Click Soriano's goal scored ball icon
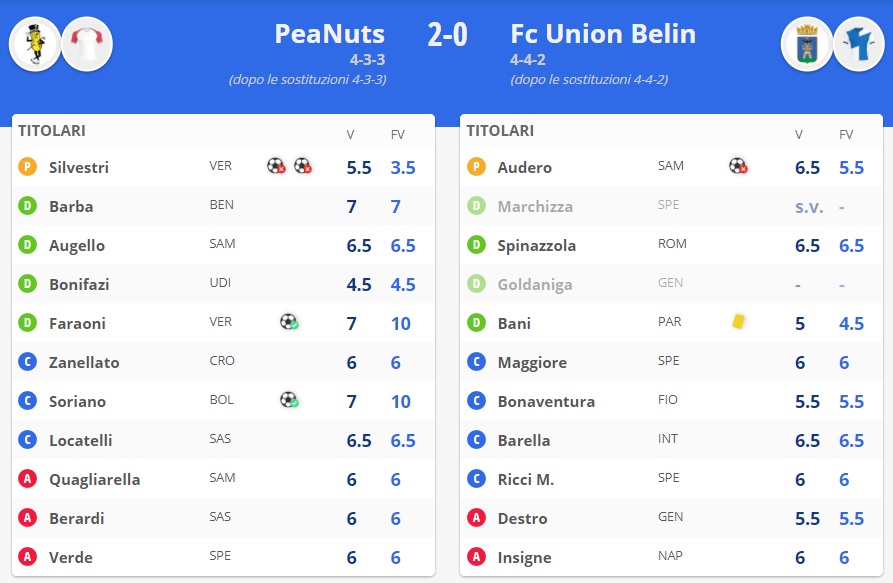 [x=289, y=400]
